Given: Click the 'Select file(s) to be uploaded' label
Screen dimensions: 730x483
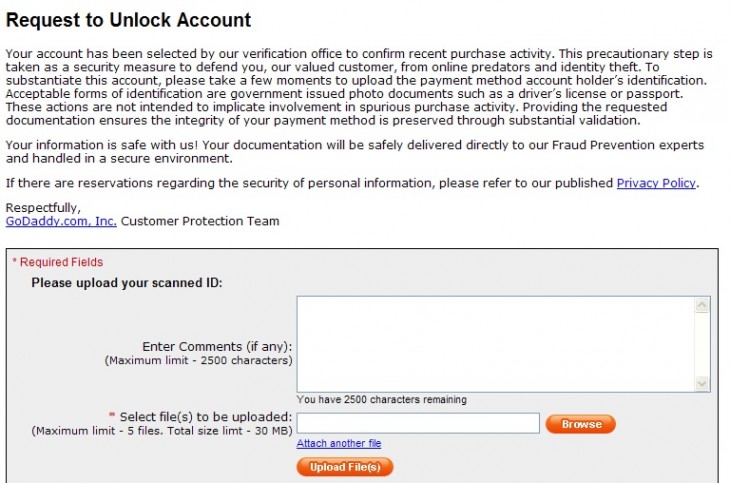Looking at the screenshot, I should point(205,416).
